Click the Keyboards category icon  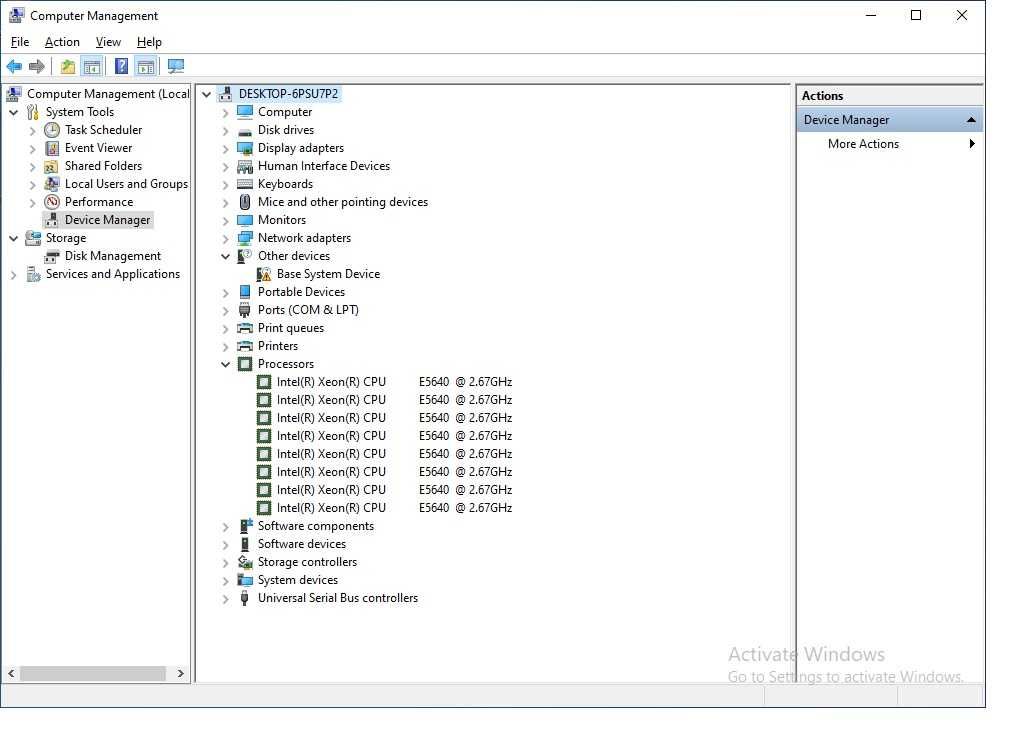pyautogui.click(x=245, y=184)
